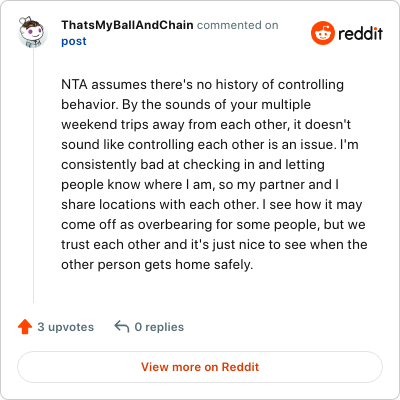Screen dimensions: 400x400
Task: Click the line beginning "sound like controlling"
Action: tap(210, 145)
